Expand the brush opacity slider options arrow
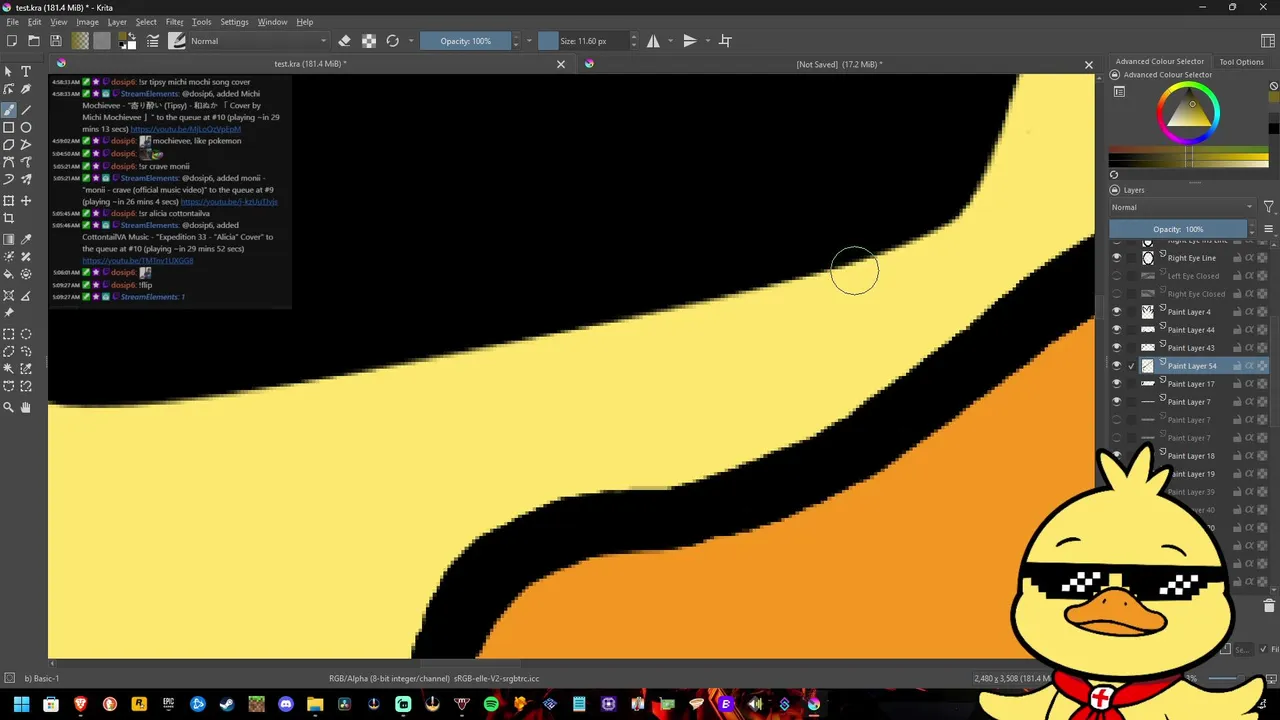Viewport: 1280px width, 720px height. pos(529,41)
